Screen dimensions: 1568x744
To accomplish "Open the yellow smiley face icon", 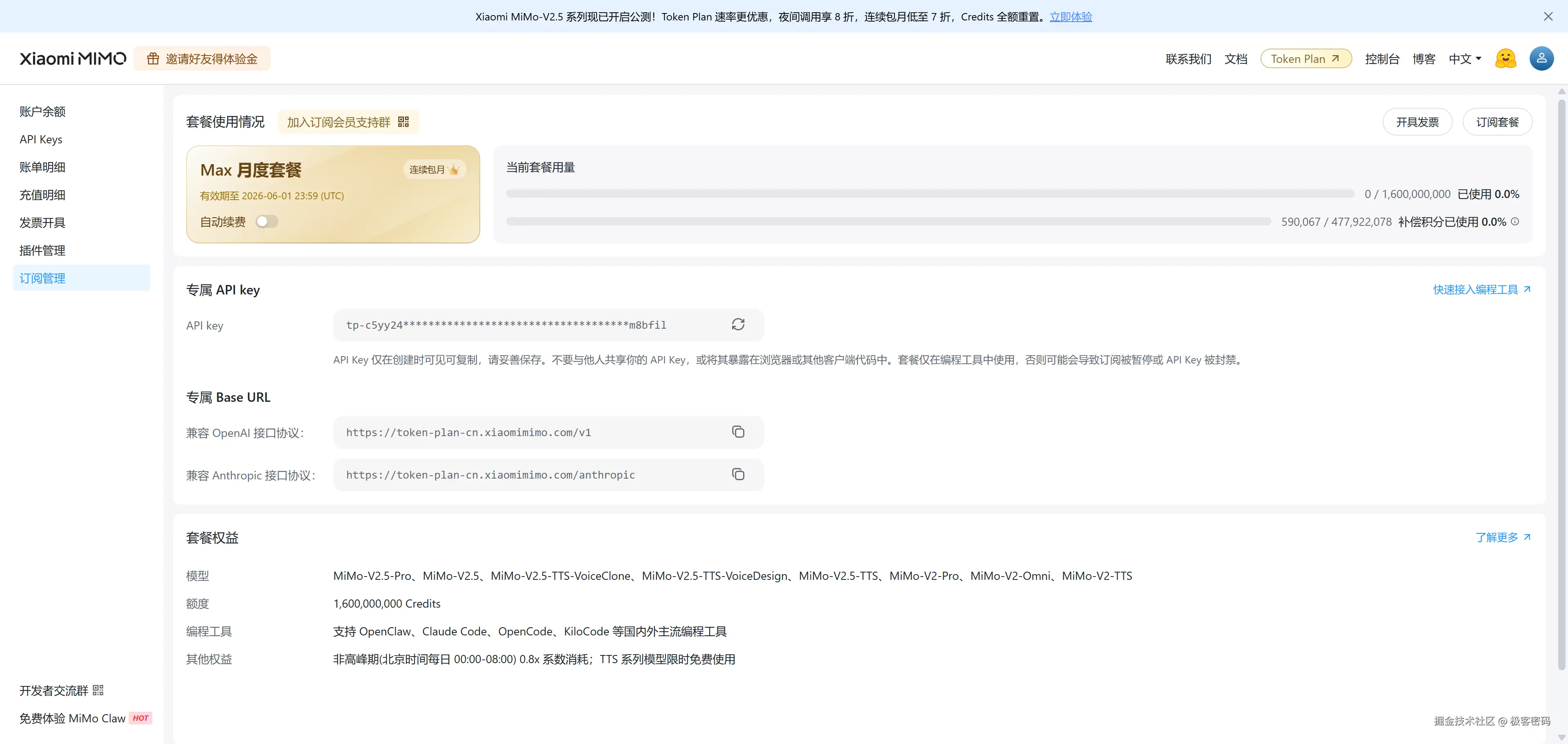I will point(1505,58).
